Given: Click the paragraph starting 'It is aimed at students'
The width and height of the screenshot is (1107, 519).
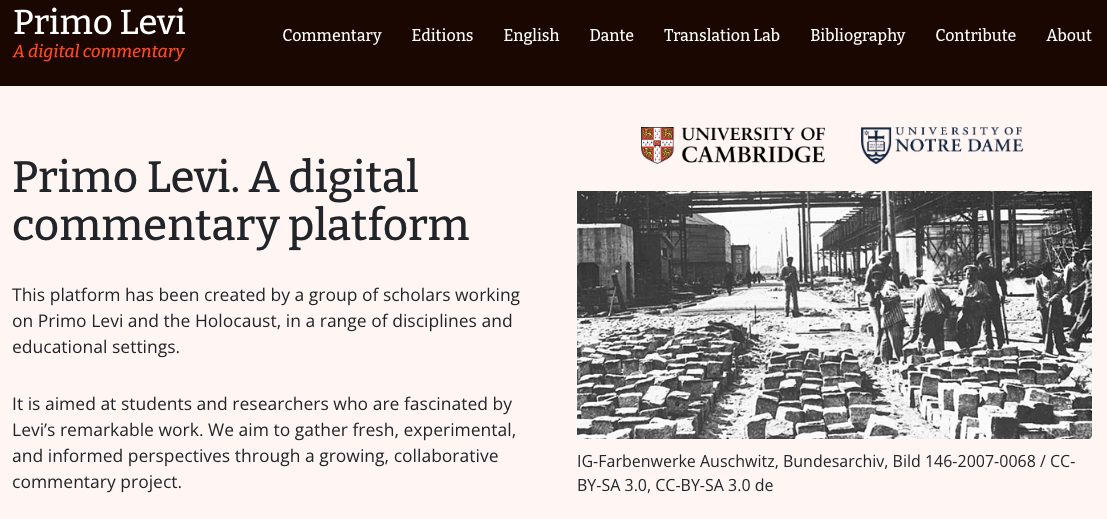Looking at the screenshot, I should pos(266,443).
